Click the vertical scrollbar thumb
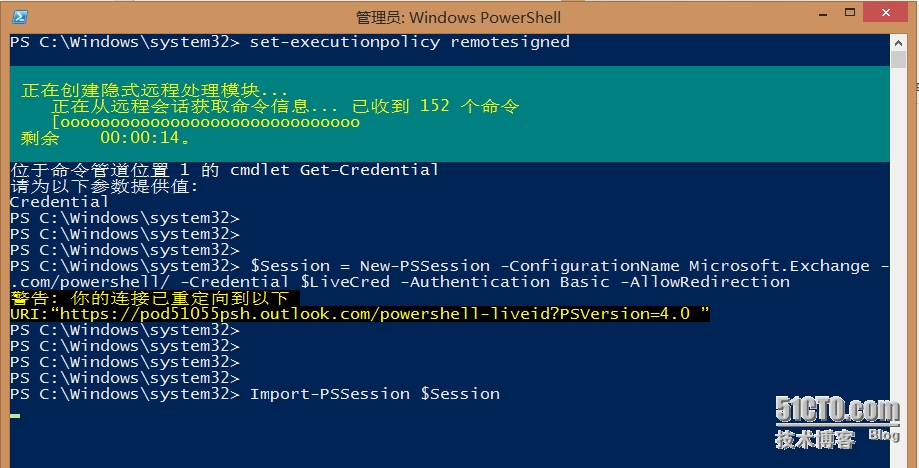Screen dimensions: 919x468 click(x=899, y=62)
